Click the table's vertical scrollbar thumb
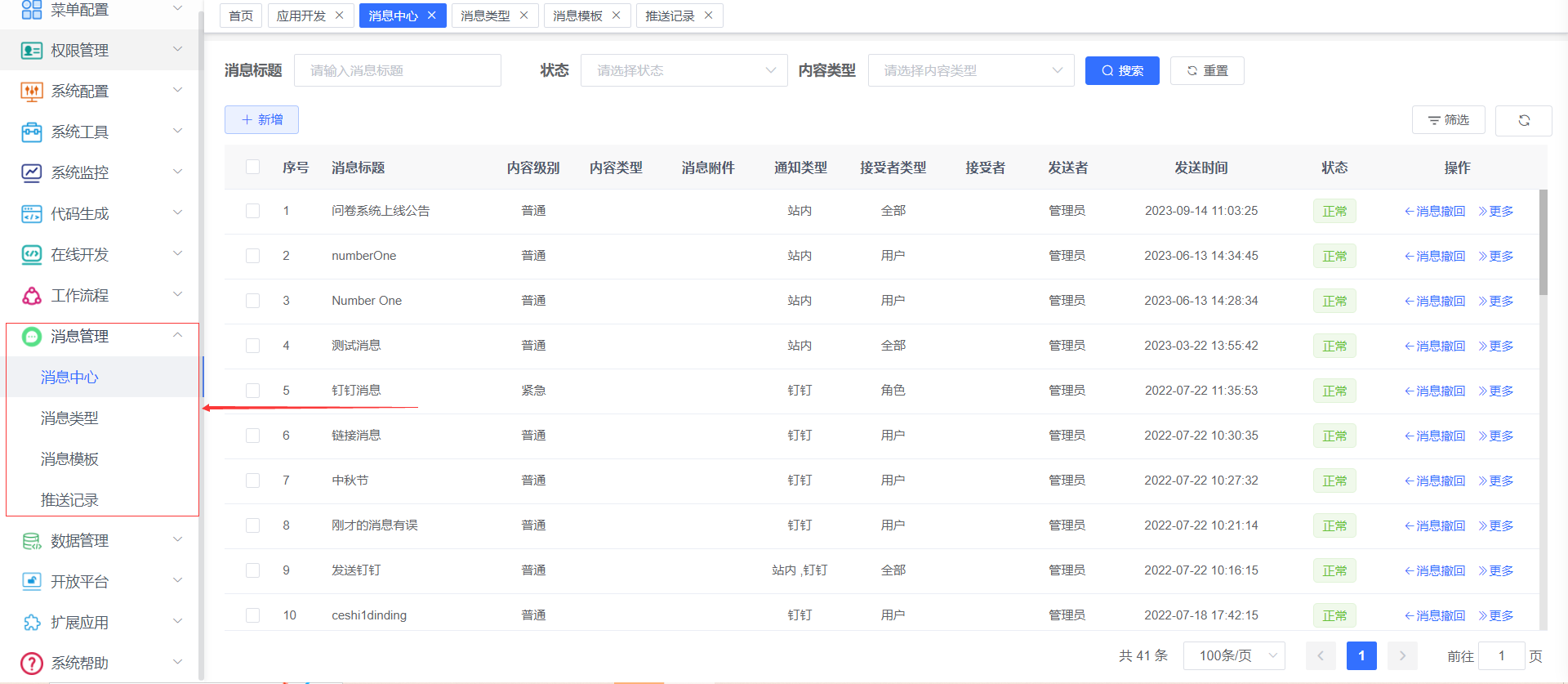 click(x=1543, y=242)
